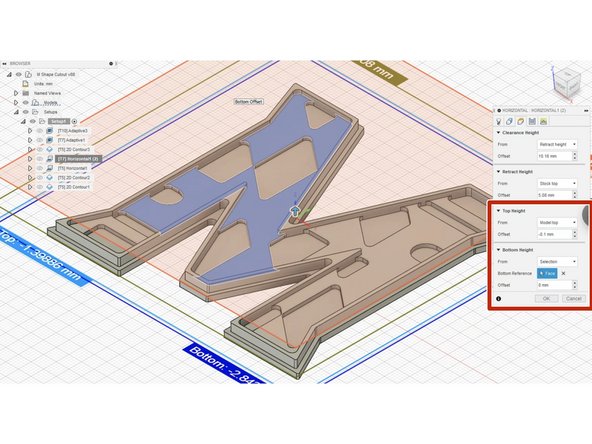This screenshot has height=444, width=592.
Task: Expand the Models node
Action: 16,102
